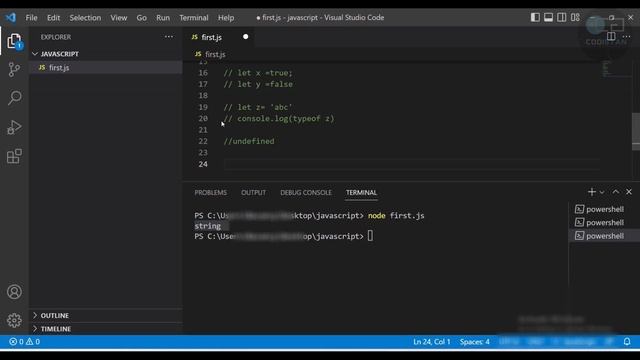Open the Go menu
Screen dimensions: 640x360
coord(142,18)
